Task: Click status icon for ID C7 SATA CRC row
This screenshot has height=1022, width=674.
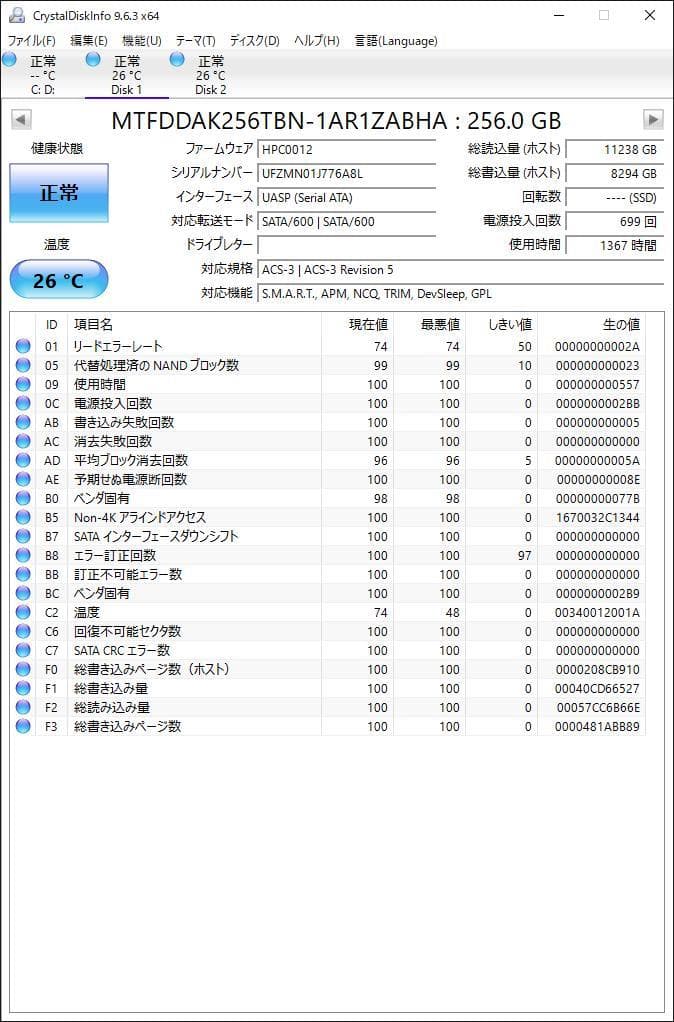Action: (23, 650)
